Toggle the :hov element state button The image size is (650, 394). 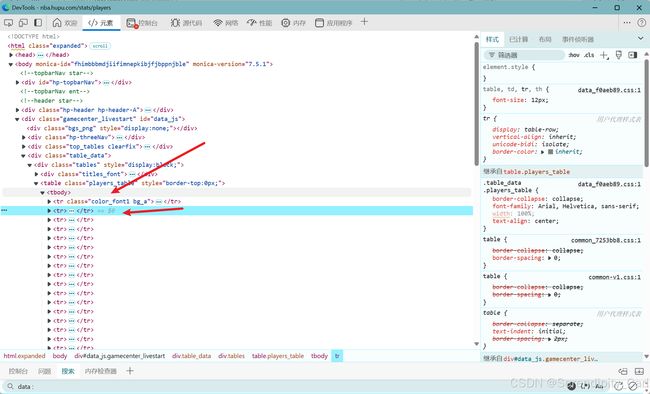[x=574, y=55]
